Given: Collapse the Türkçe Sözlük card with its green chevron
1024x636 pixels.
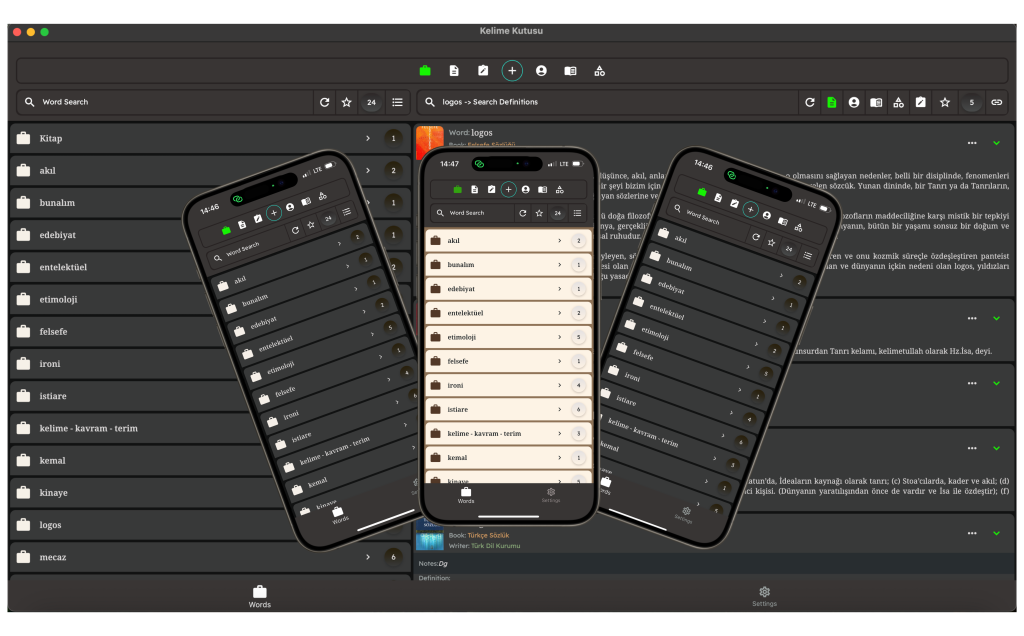Looking at the screenshot, I should [x=997, y=533].
